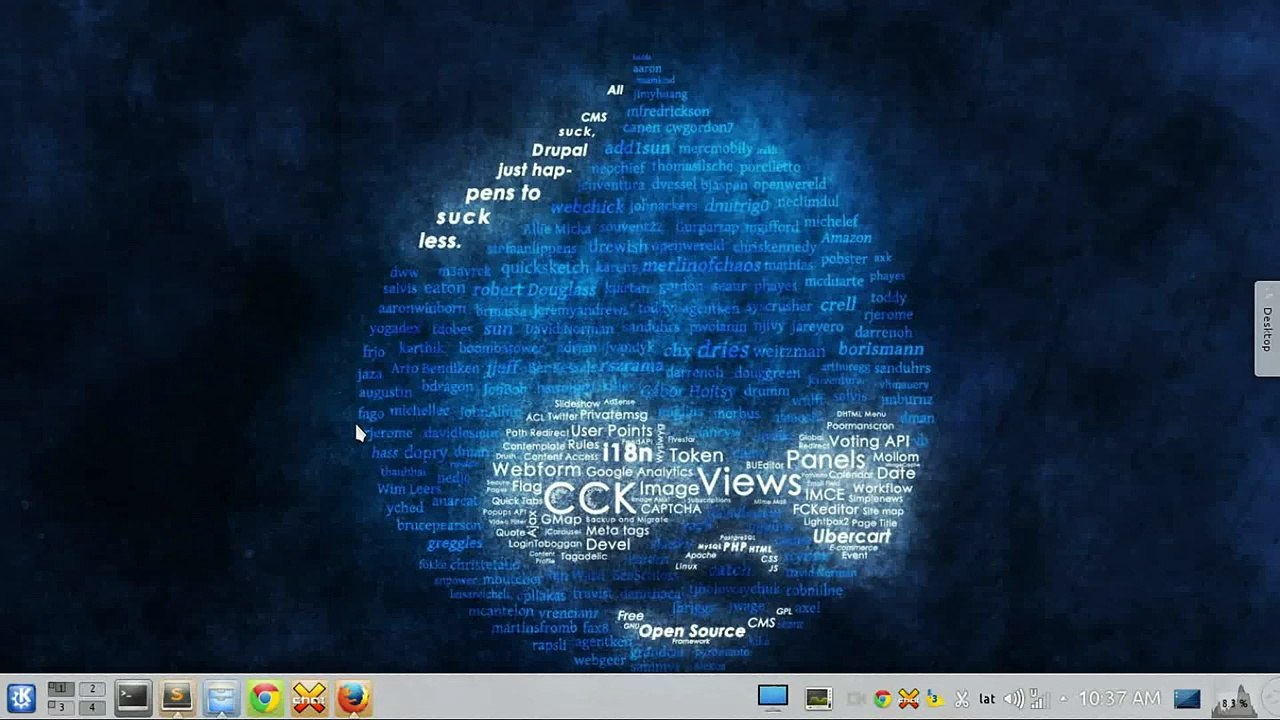This screenshot has height=720, width=1280.
Task: Switch to virtual desktop 2 in pager
Action: (92, 688)
